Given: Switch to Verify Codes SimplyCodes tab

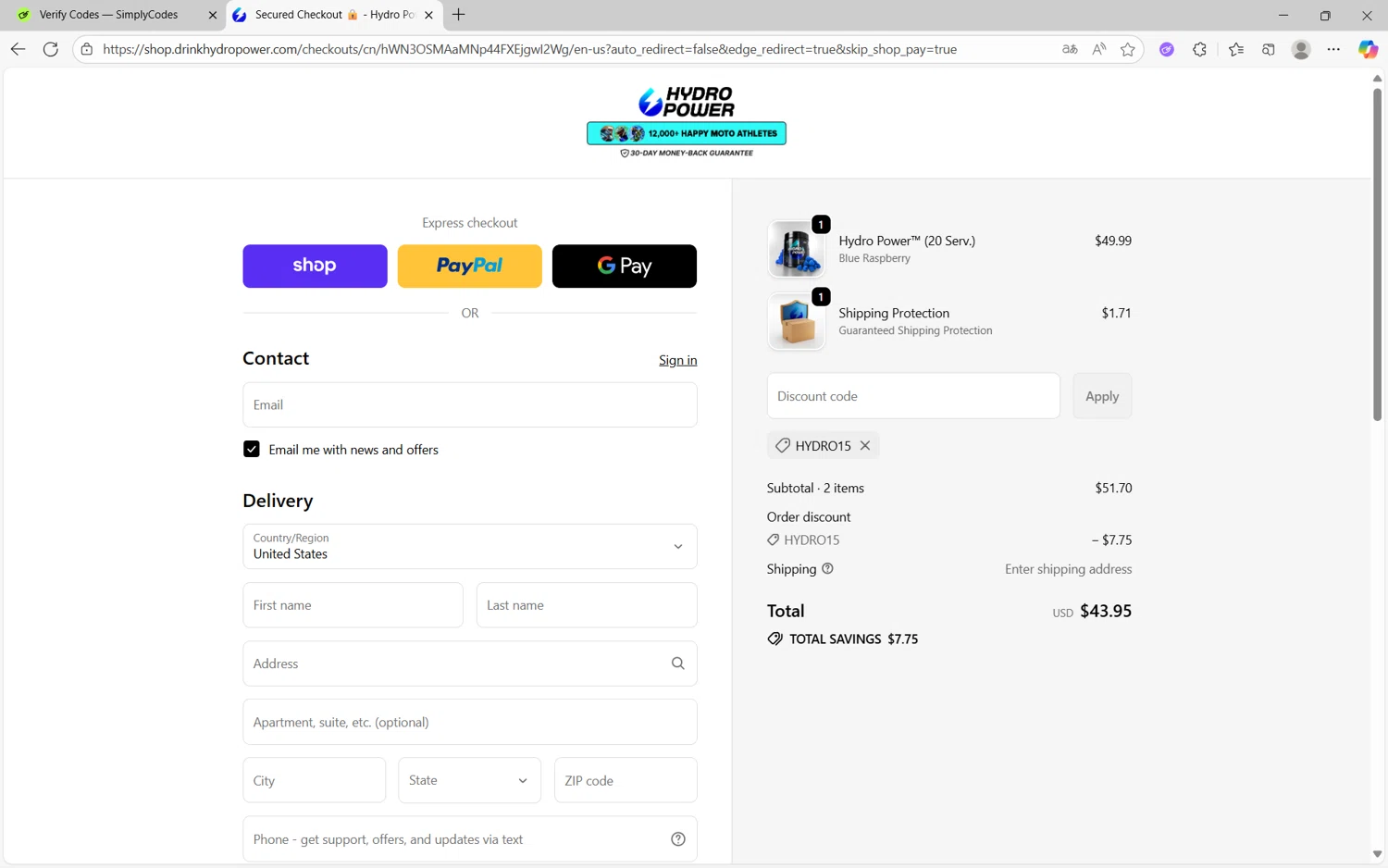Looking at the screenshot, I should tap(109, 15).
